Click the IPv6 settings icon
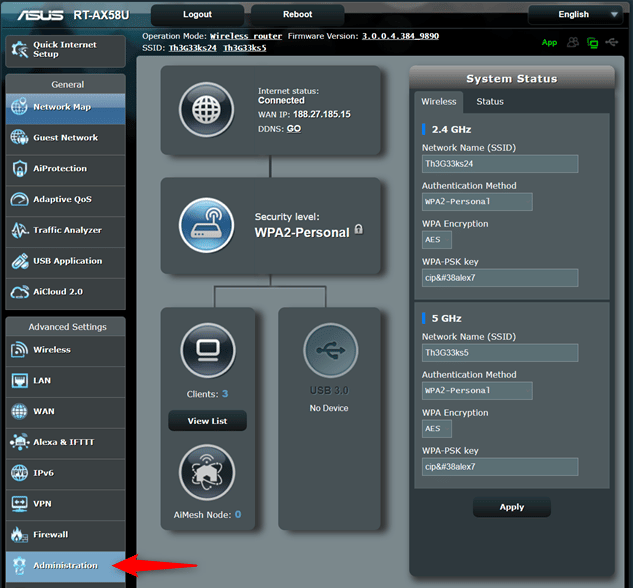This screenshot has width=633, height=588. tap(19, 473)
